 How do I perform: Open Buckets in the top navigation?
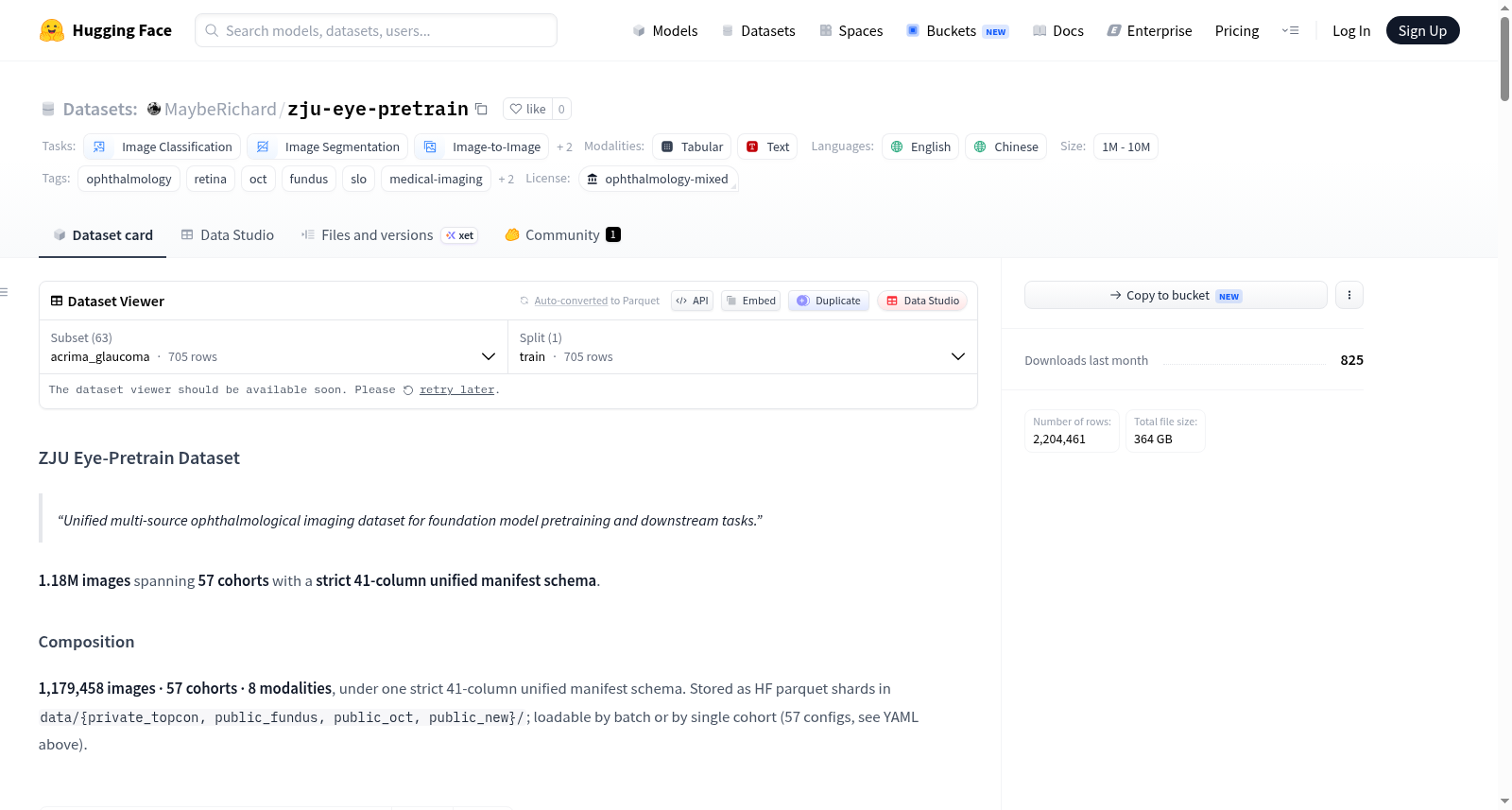957,30
